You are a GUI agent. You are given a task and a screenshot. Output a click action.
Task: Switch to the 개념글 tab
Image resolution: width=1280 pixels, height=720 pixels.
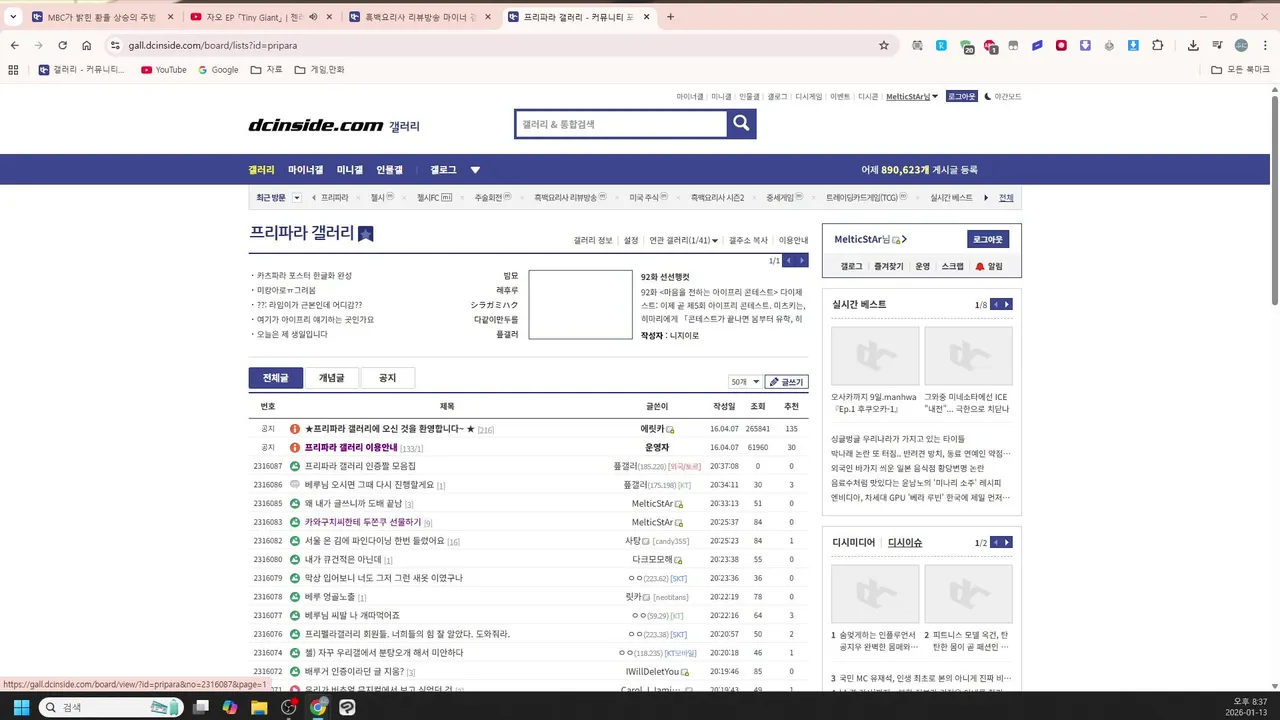331,378
